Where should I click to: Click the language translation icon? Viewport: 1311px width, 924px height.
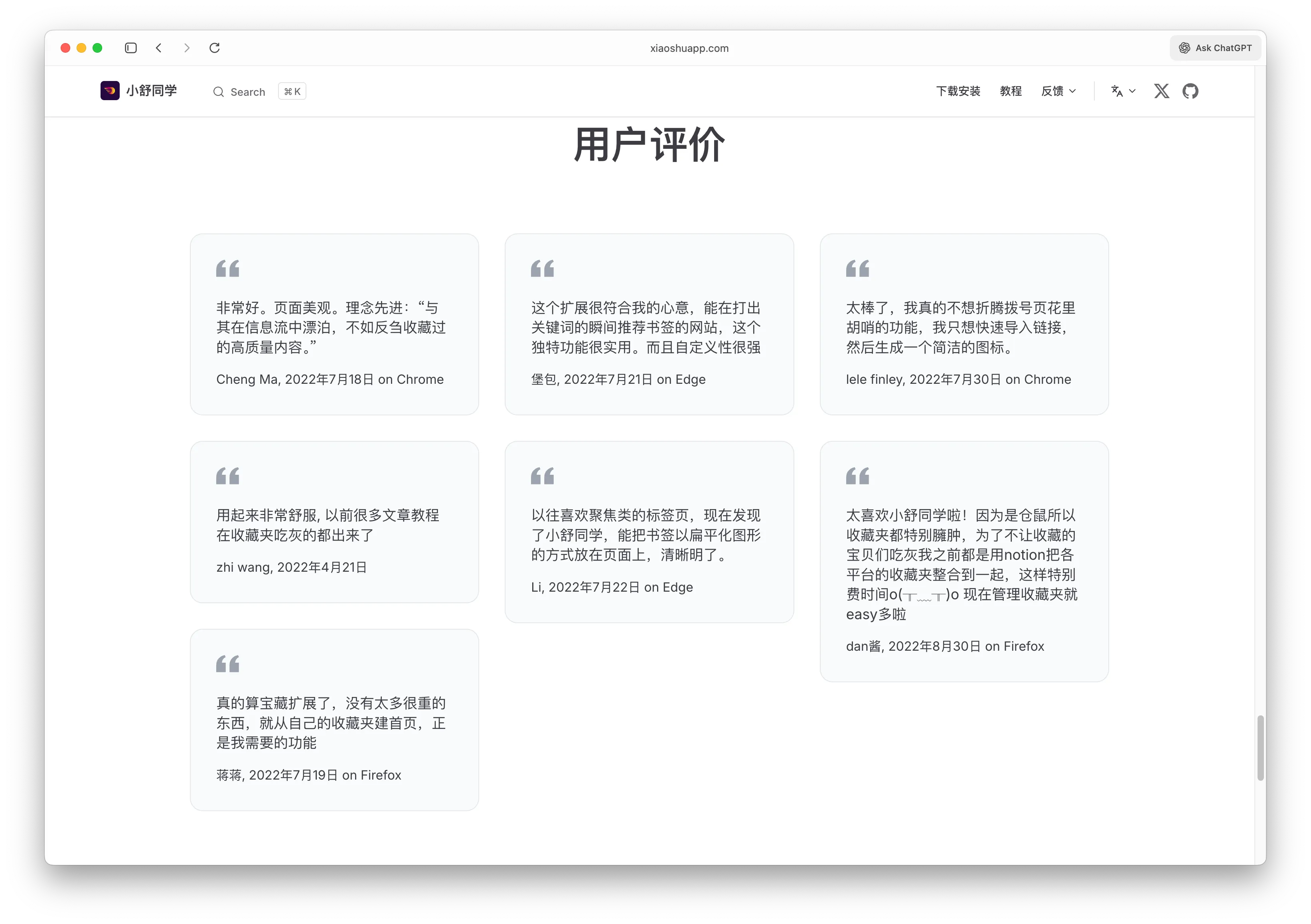coord(1118,91)
